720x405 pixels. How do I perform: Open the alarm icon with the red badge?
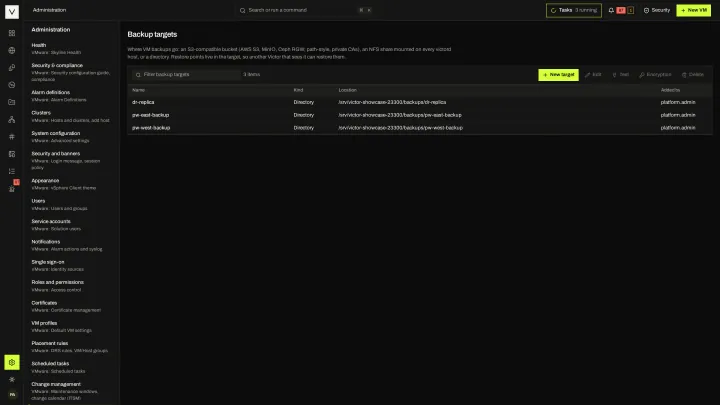[12, 188]
